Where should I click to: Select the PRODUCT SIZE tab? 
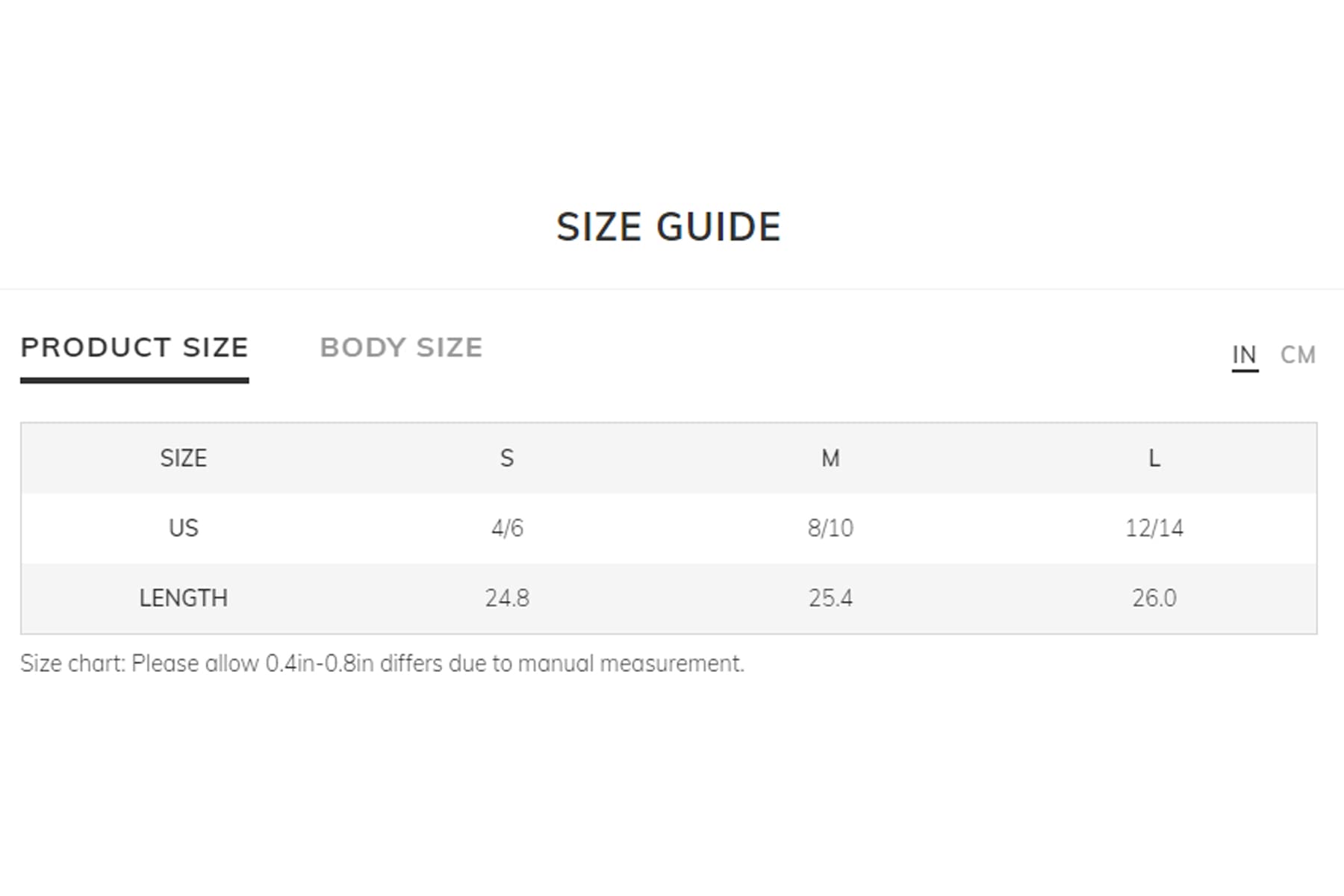(134, 348)
